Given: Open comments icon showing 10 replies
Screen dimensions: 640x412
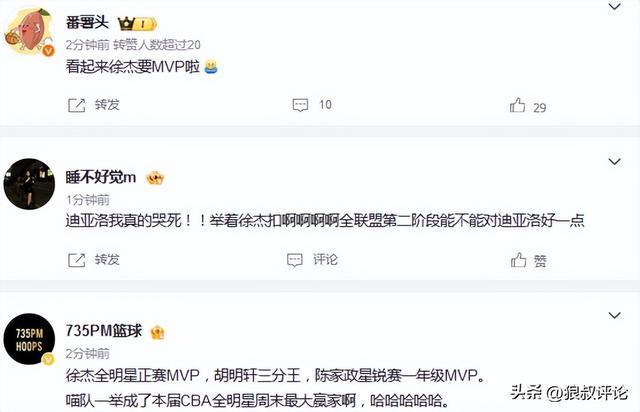Looking at the screenshot, I should [300, 105].
